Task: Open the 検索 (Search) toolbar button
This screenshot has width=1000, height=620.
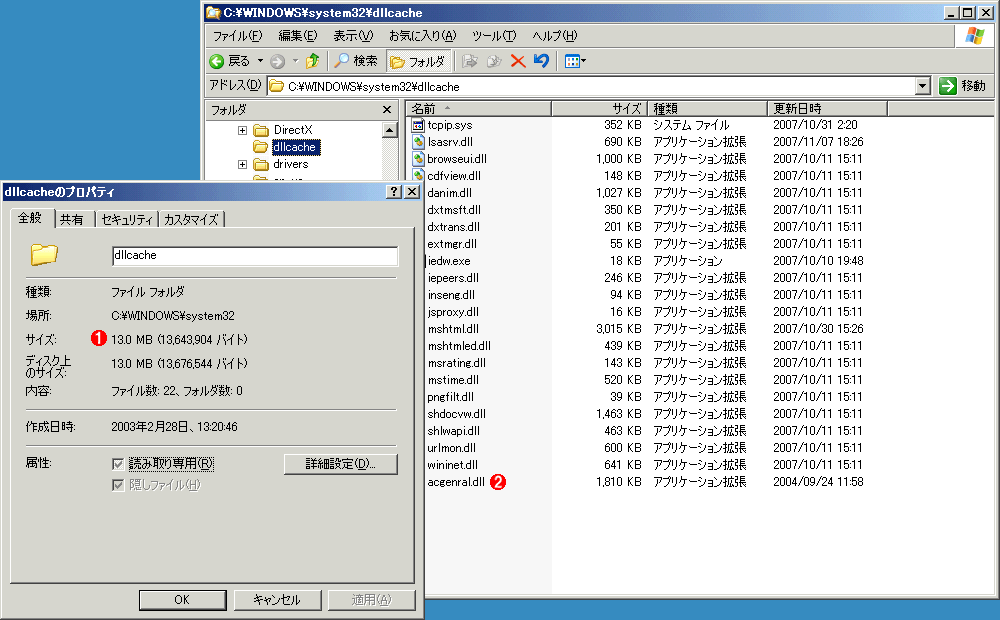Action: pos(357,61)
